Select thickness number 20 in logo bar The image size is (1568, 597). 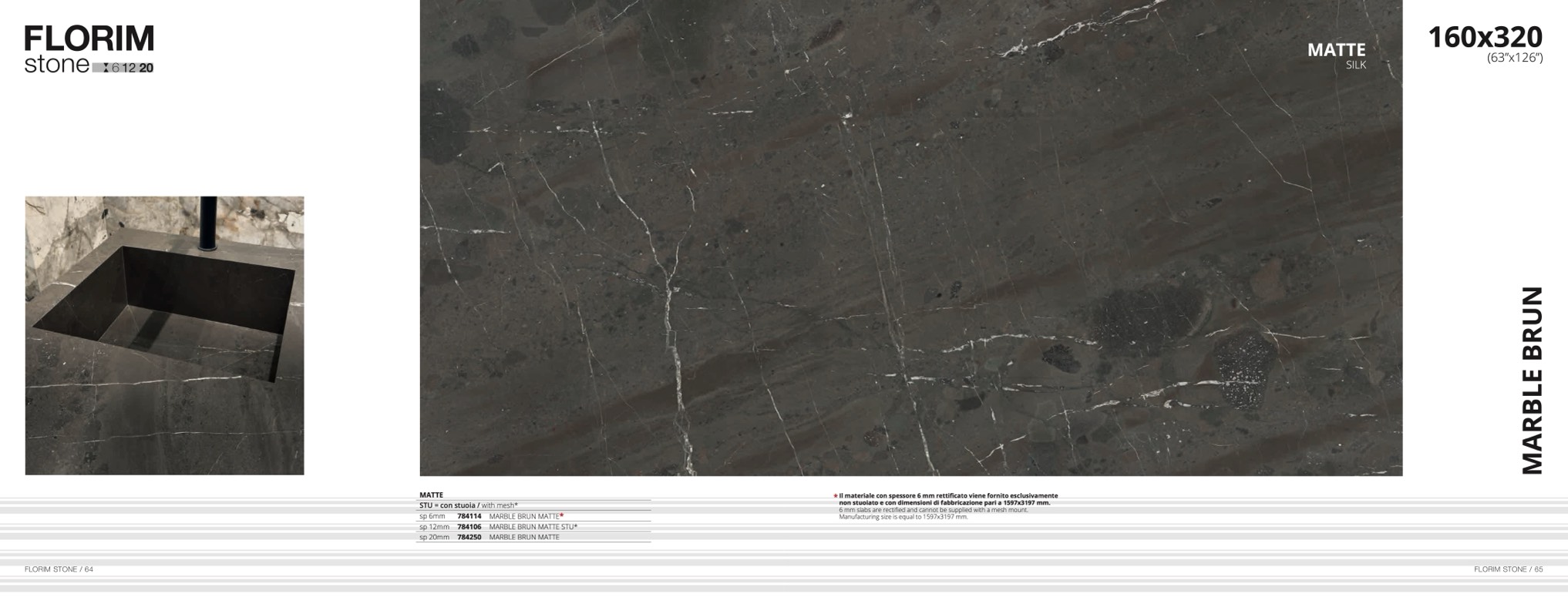tap(146, 68)
